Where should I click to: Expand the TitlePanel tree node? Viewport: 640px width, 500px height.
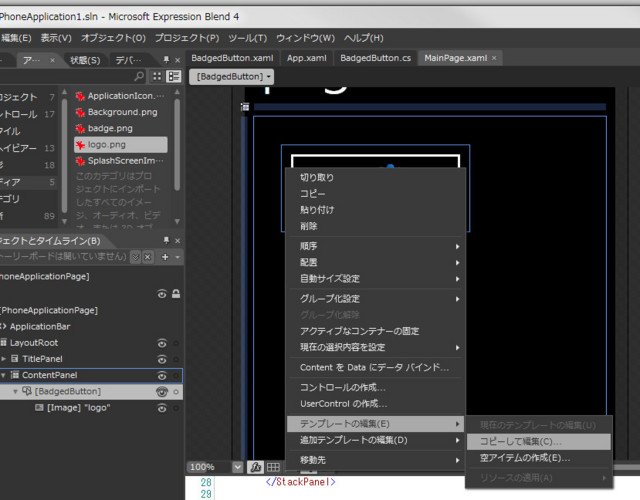[x=3, y=359]
